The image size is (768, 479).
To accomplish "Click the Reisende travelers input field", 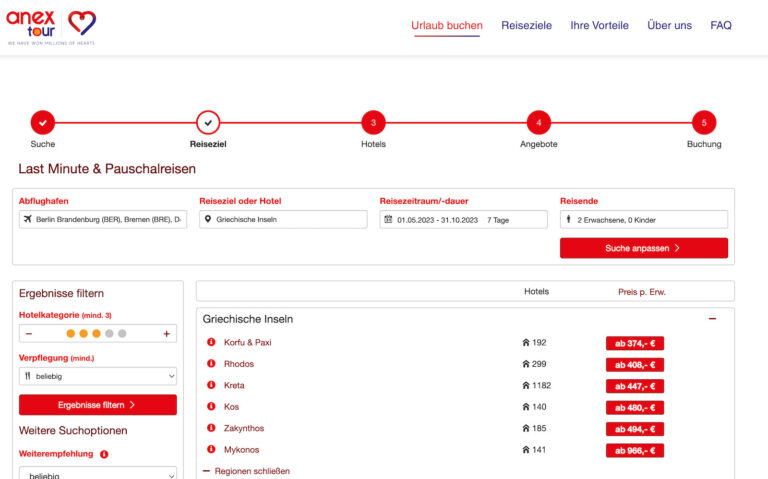I will (x=643, y=219).
